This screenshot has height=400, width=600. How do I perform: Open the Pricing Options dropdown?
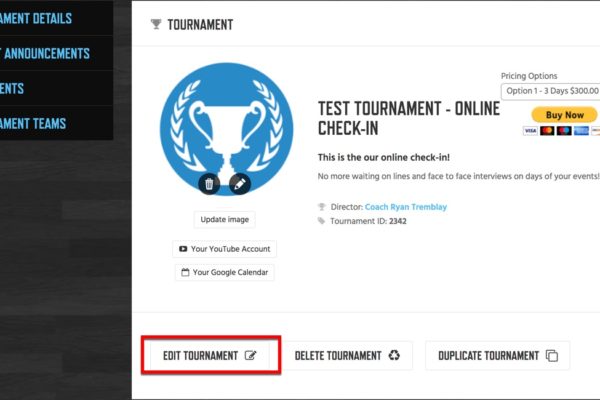tap(551, 91)
